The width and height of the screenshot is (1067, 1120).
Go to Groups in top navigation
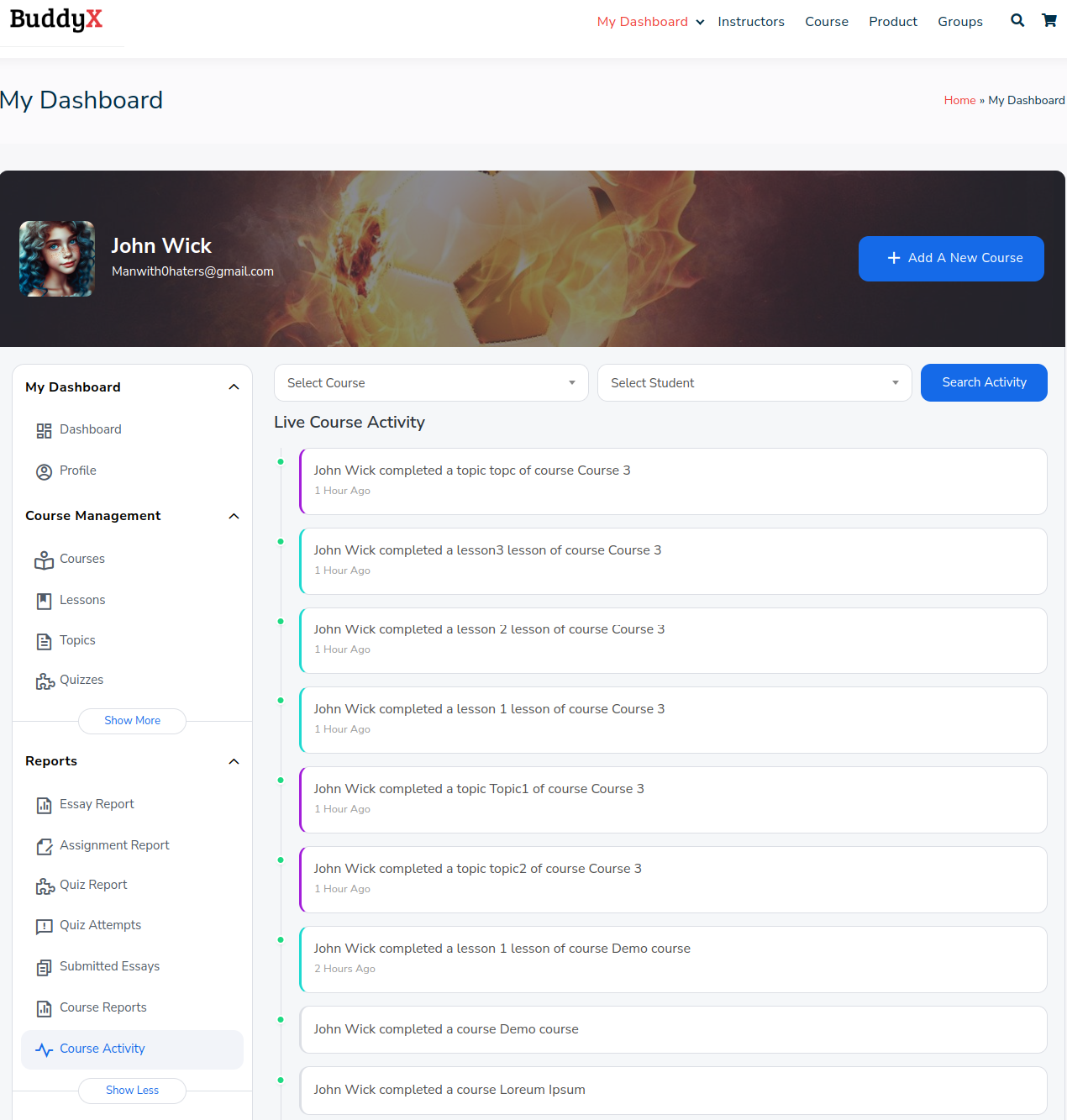pyautogui.click(x=959, y=22)
